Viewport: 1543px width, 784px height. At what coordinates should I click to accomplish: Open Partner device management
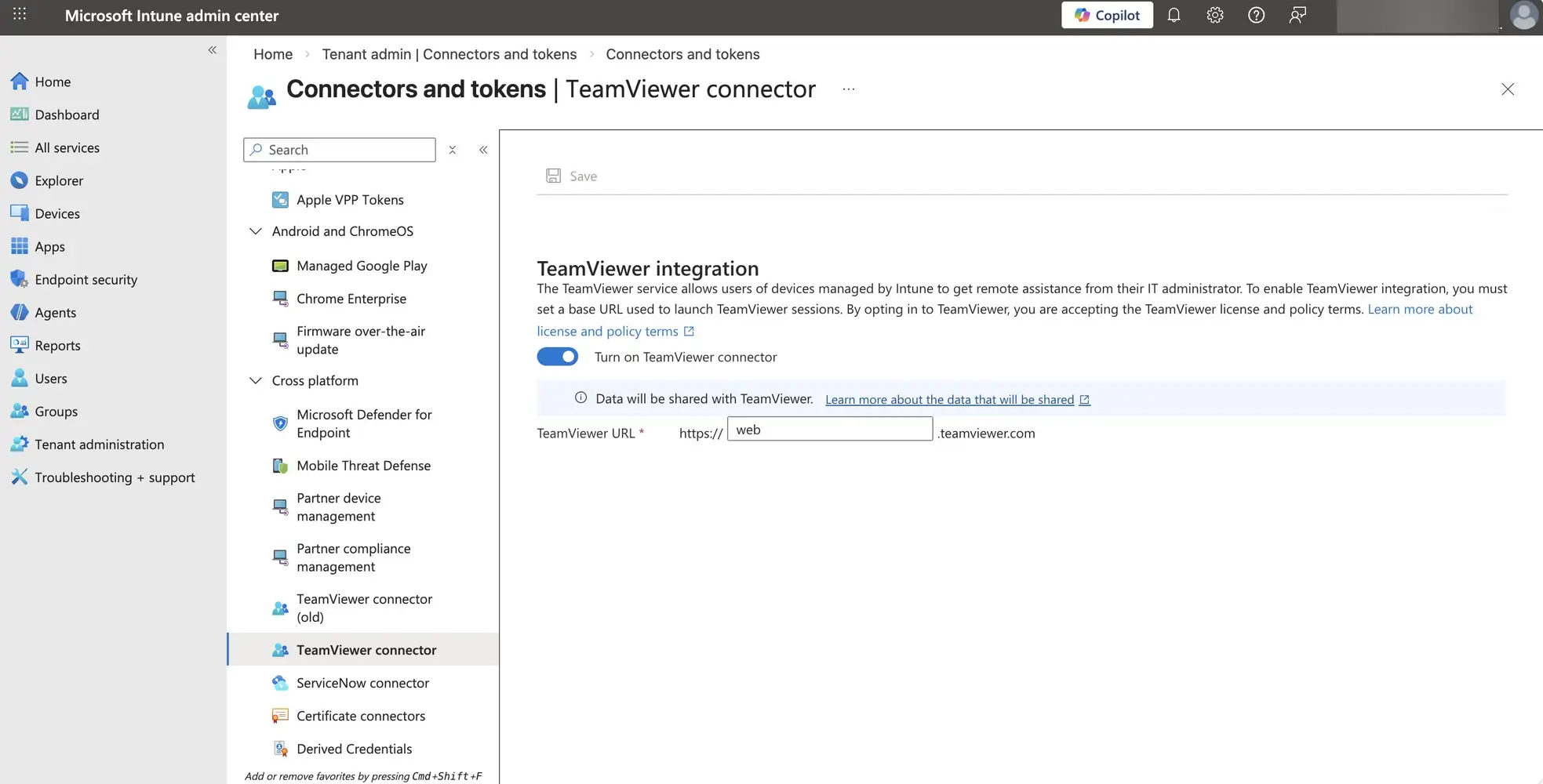(339, 507)
